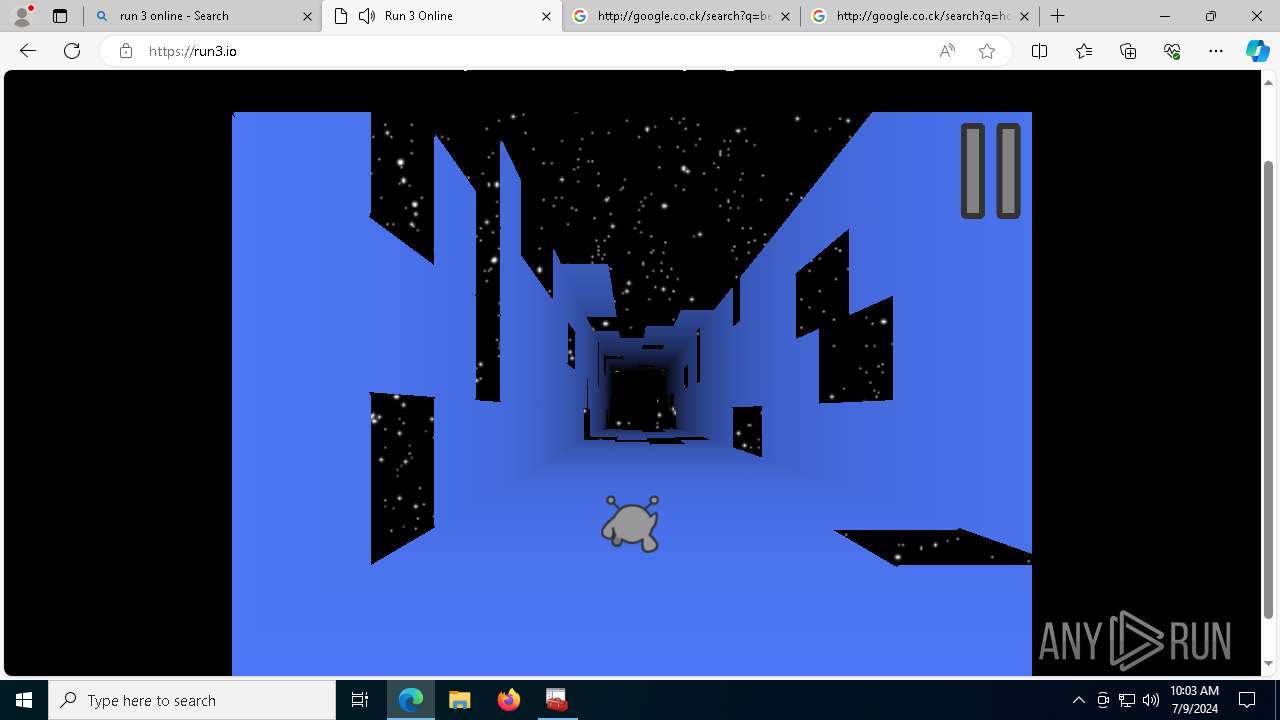Screen dimensions: 1280x720
Task: Open the Windows Start menu
Action: tap(24, 700)
